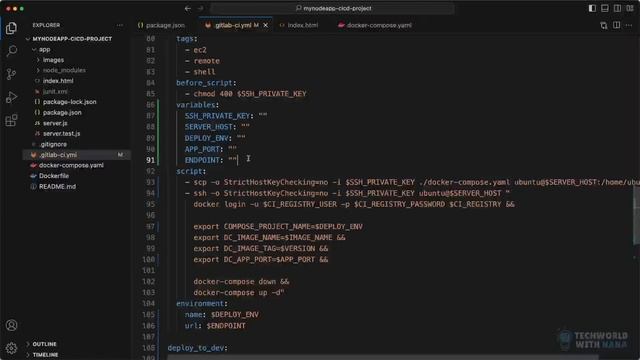Open the Search view in activity bar
Image resolution: width=640 pixels, height=360 pixels.
coord(11,51)
